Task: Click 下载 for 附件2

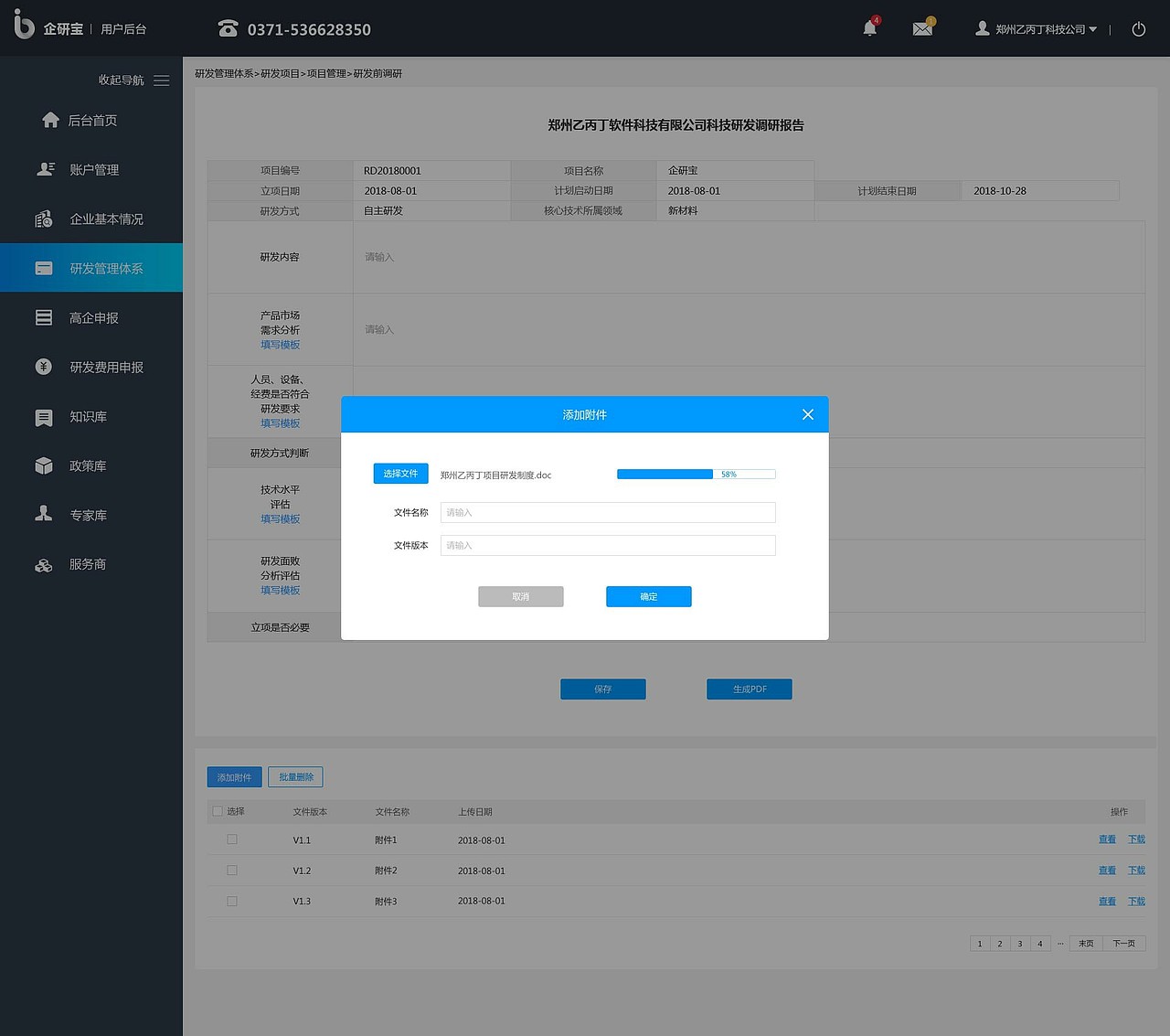Action: pyautogui.click(x=1136, y=870)
